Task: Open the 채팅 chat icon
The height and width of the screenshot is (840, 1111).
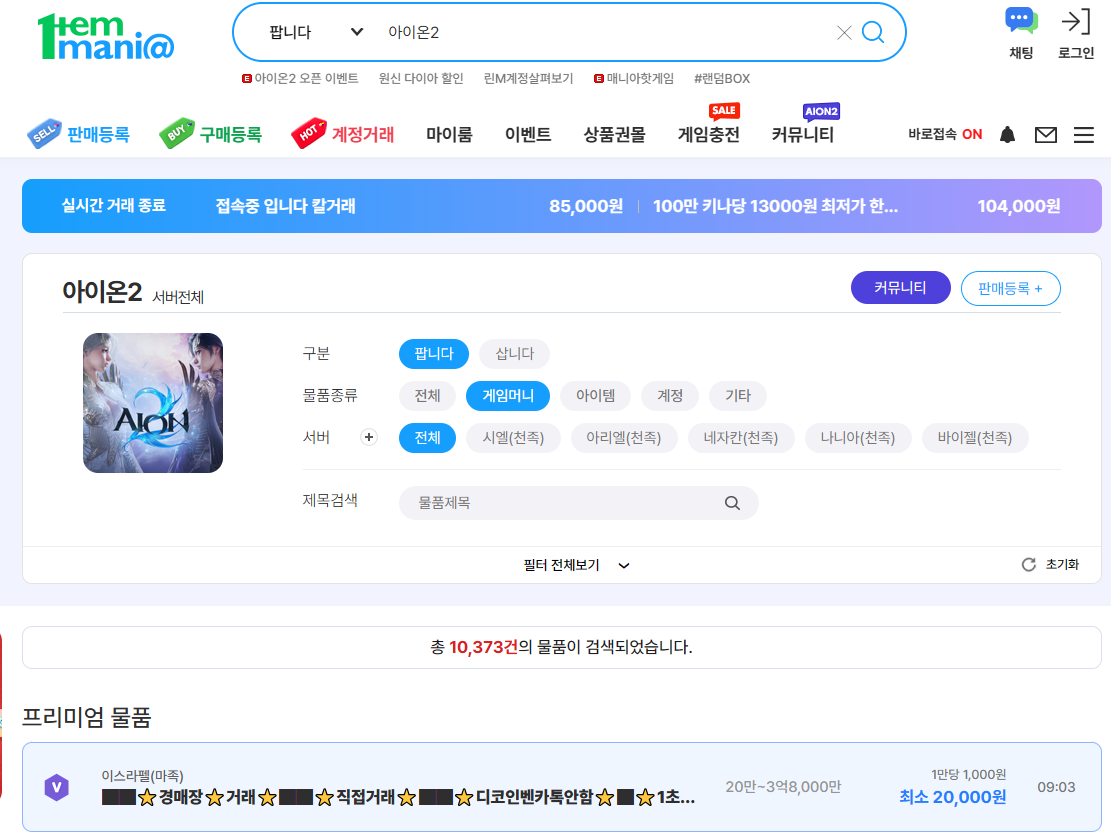Action: [1021, 21]
